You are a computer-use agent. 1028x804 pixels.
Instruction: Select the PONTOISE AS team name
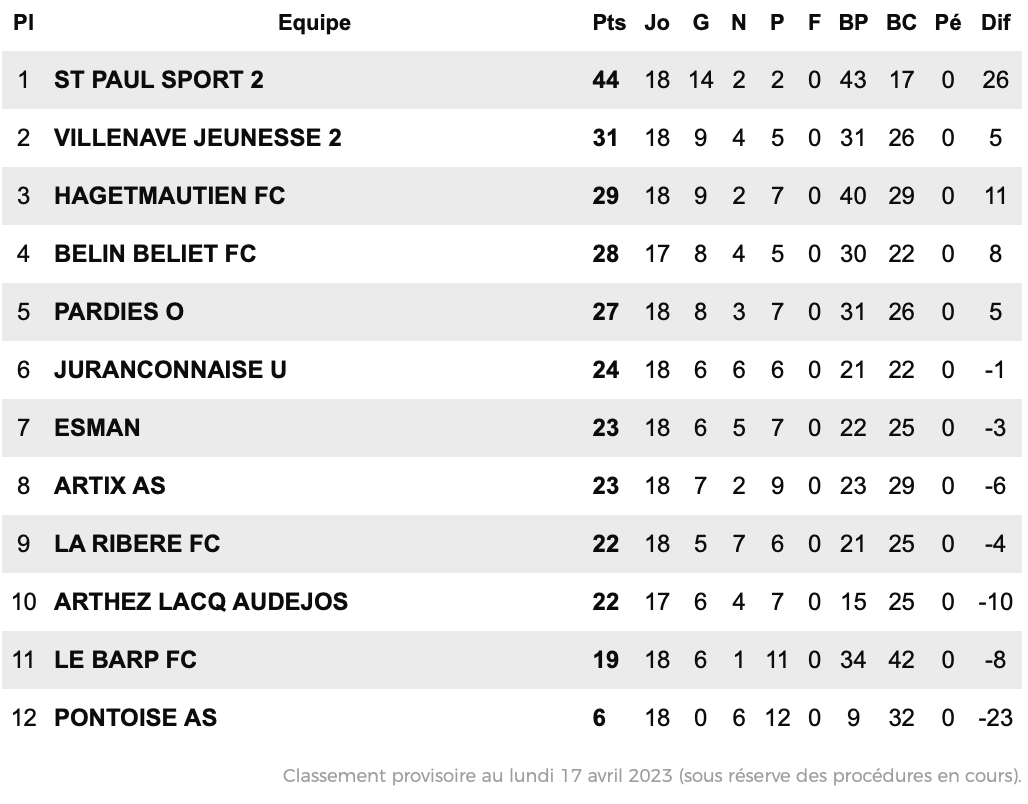point(135,717)
